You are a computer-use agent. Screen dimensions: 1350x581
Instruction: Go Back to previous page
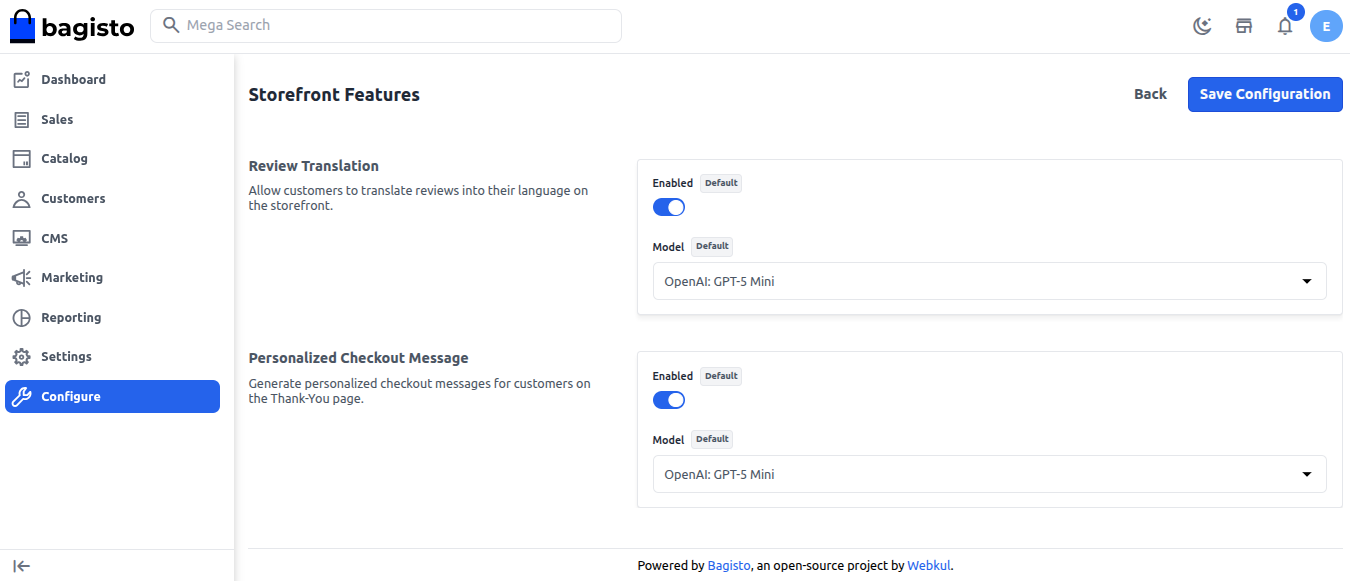pyautogui.click(x=1150, y=94)
